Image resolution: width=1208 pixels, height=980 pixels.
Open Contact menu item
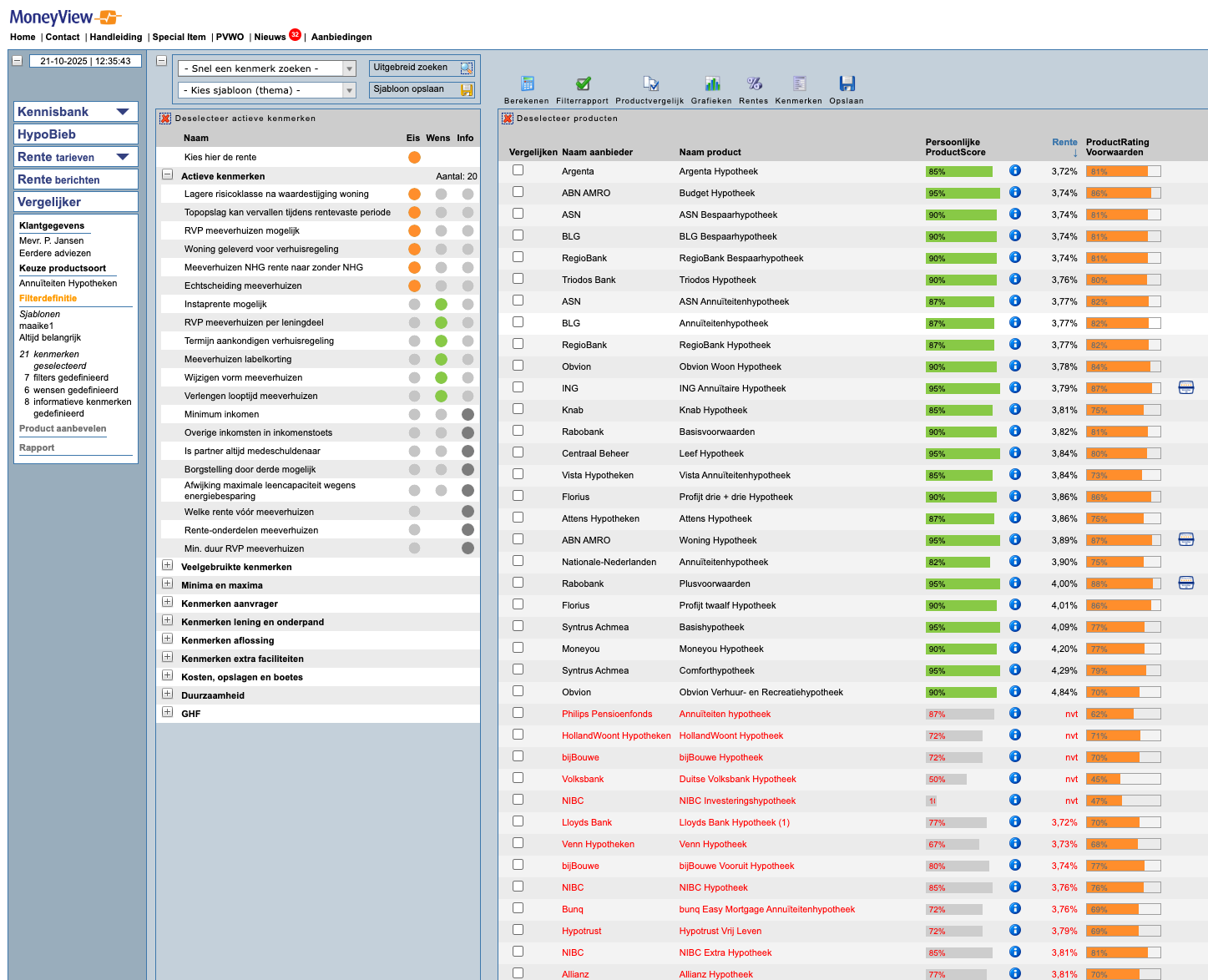coord(63,37)
